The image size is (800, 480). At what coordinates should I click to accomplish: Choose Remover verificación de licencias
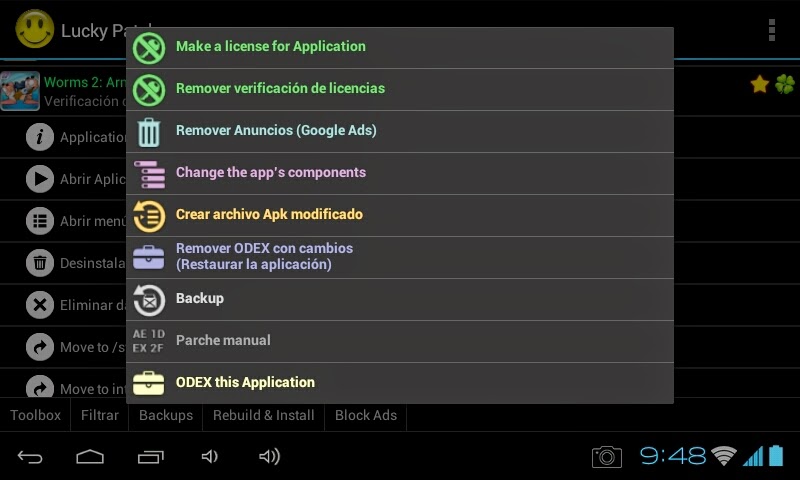tap(400, 89)
